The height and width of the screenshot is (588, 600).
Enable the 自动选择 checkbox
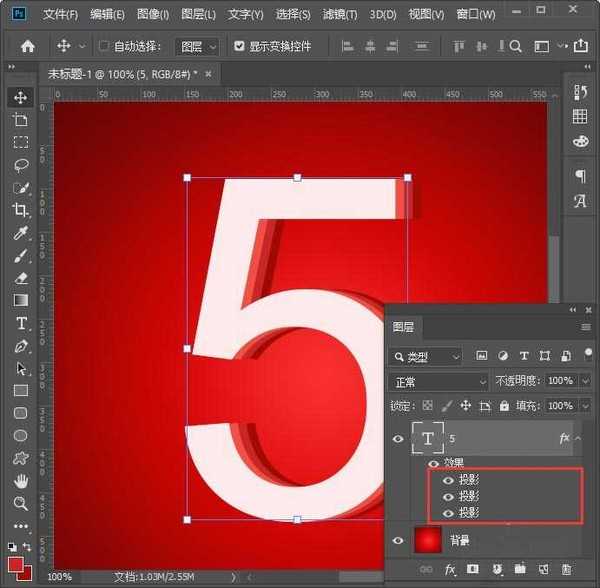(104, 46)
